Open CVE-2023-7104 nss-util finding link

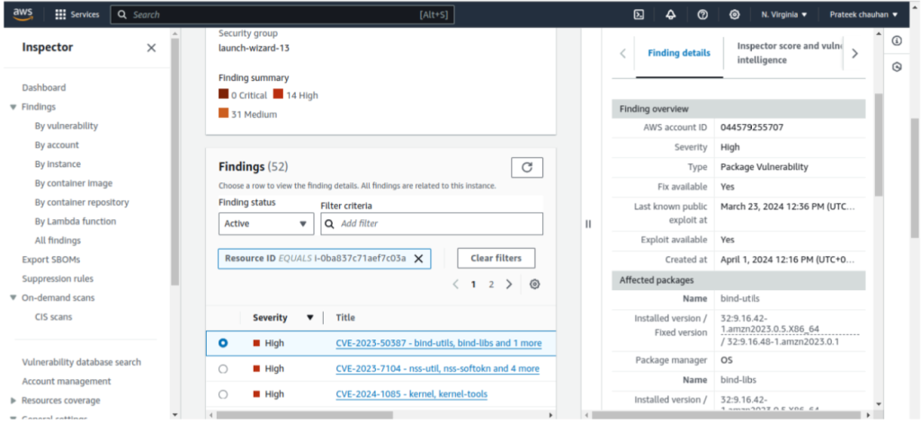pyautogui.click(x=438, y=369)
